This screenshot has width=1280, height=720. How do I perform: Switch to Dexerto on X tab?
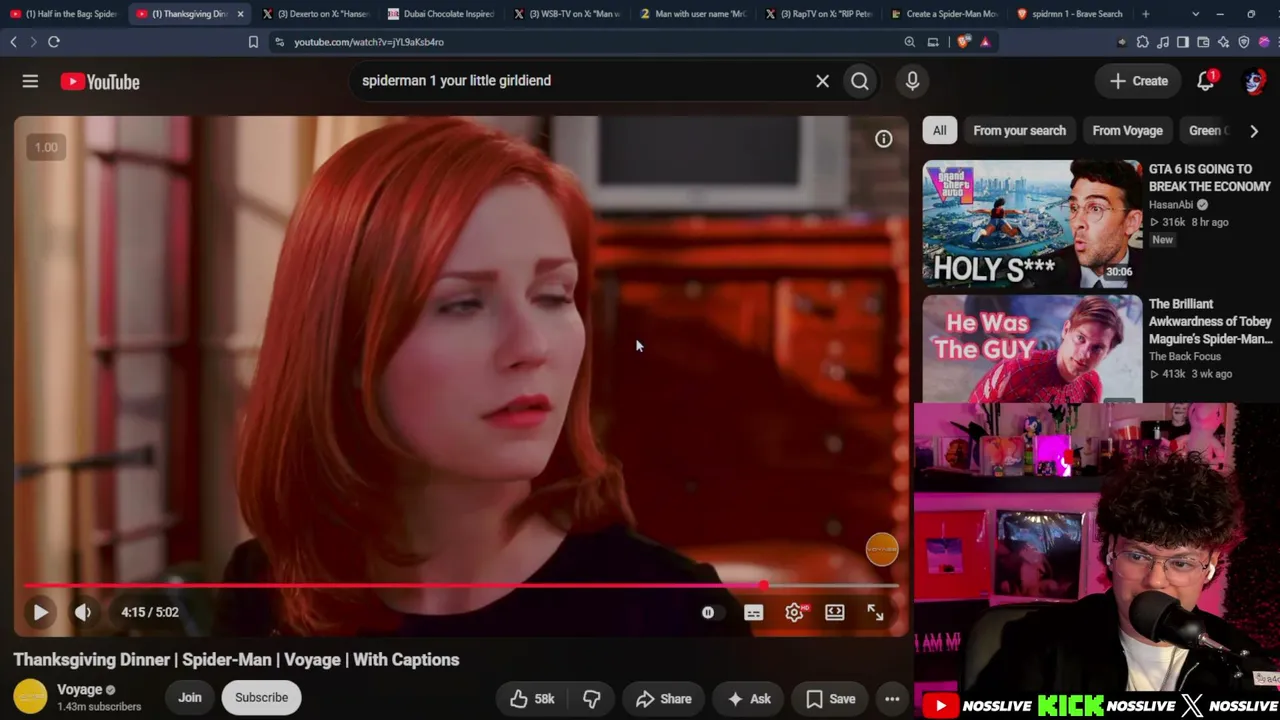(x=315, y=14)
